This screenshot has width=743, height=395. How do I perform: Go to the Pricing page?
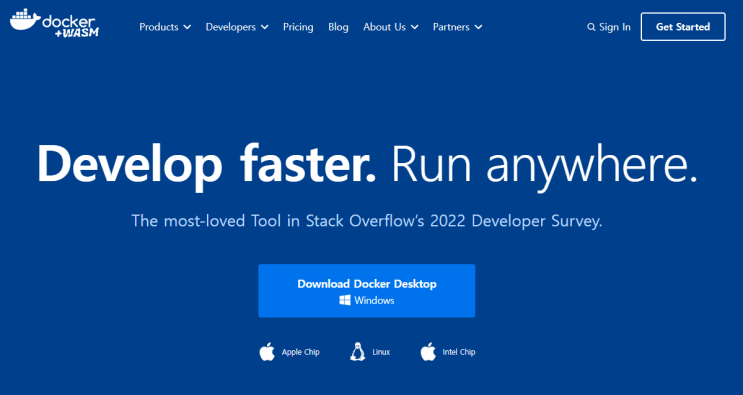pos(298,27)
